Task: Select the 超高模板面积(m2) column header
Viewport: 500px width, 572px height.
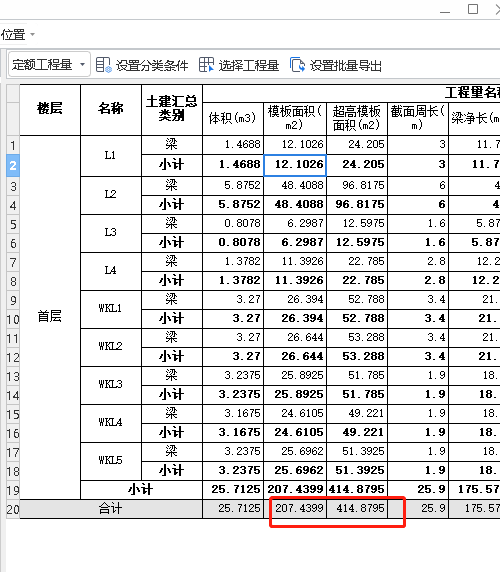Action: (x=357, y=119)
